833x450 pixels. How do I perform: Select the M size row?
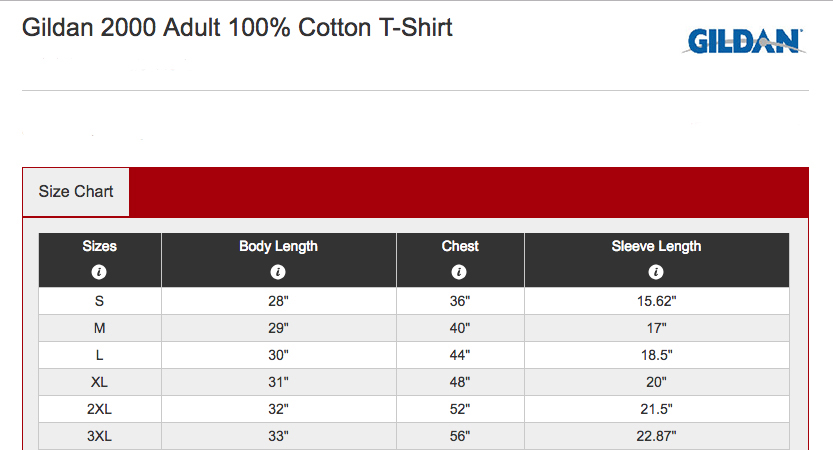coord(414,328)
